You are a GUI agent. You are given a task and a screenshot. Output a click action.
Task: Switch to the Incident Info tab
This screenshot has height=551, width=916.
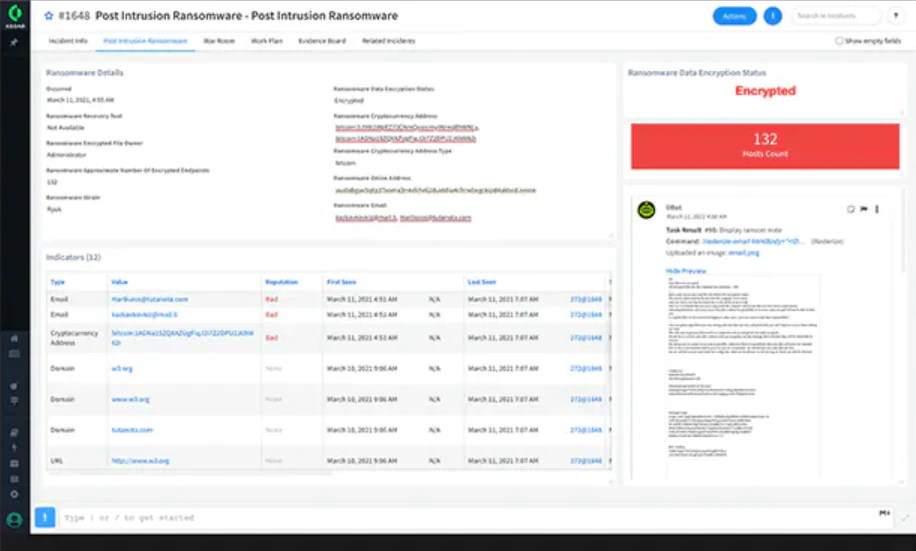[68, 41]
